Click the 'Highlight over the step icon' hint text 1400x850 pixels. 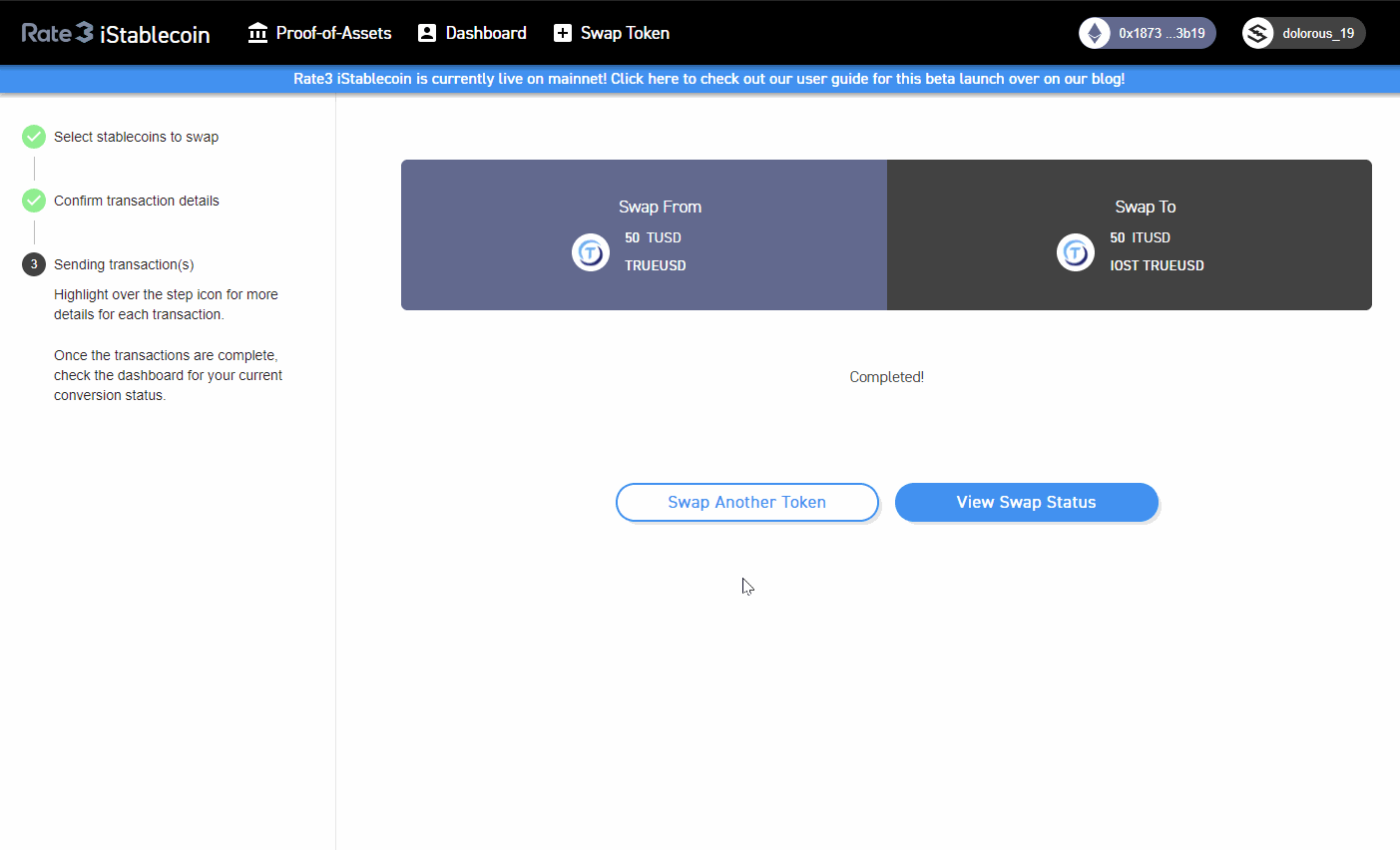point(166,304)
